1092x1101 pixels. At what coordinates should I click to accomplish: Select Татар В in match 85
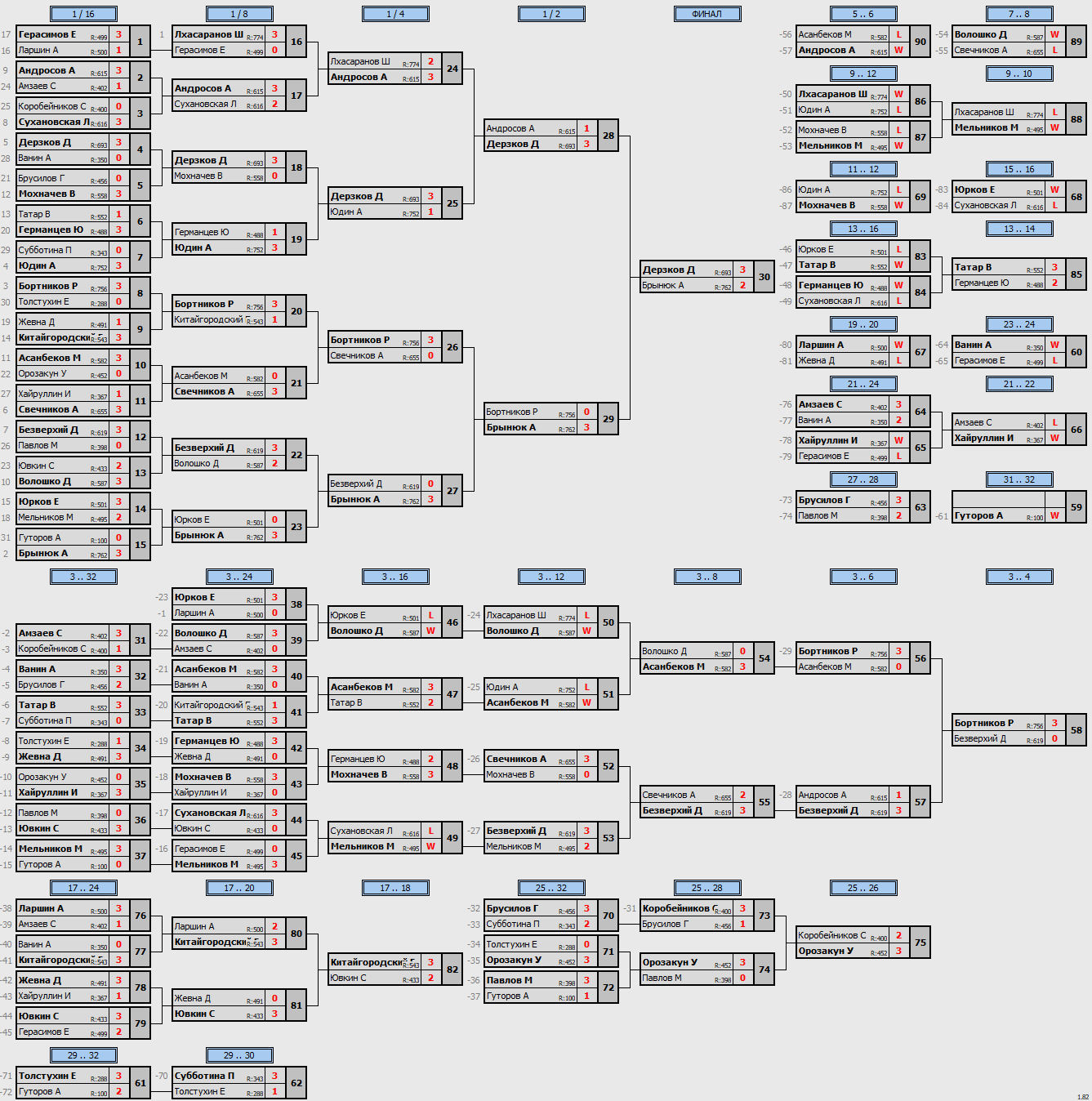pyautogui.click(x=973, y=267)
